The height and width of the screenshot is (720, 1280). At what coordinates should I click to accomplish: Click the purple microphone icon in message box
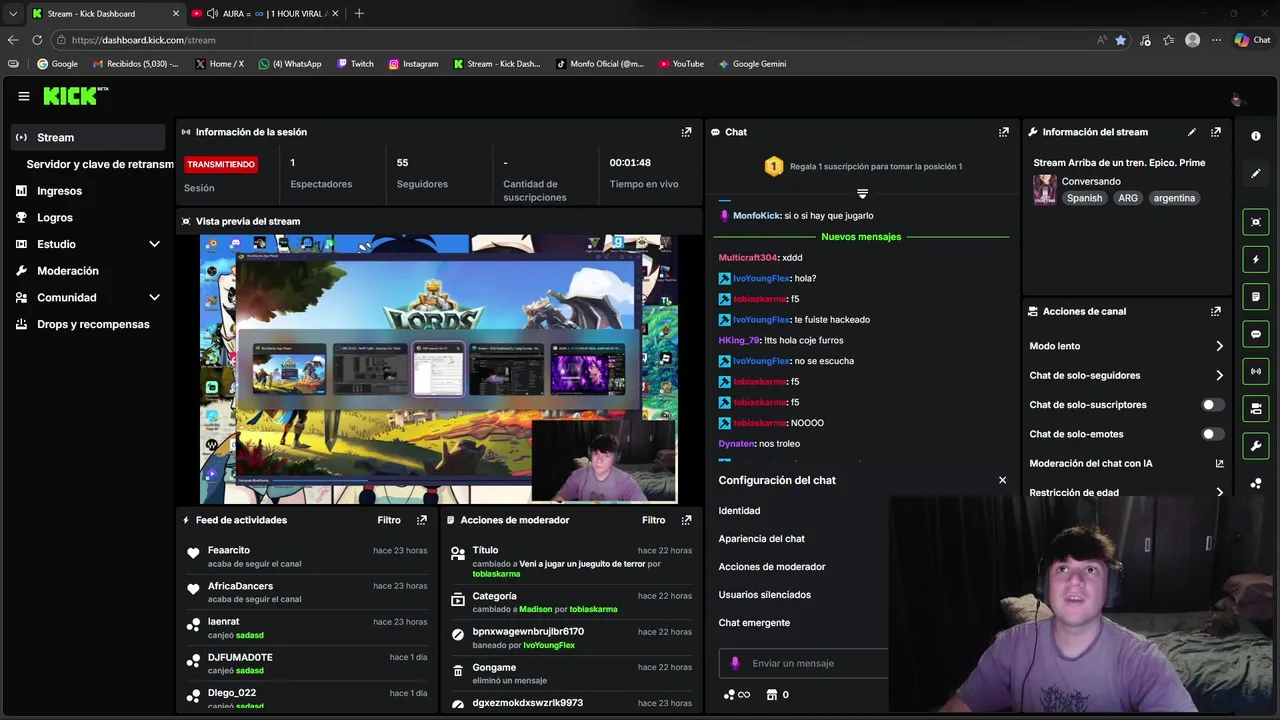coord(735,663)
